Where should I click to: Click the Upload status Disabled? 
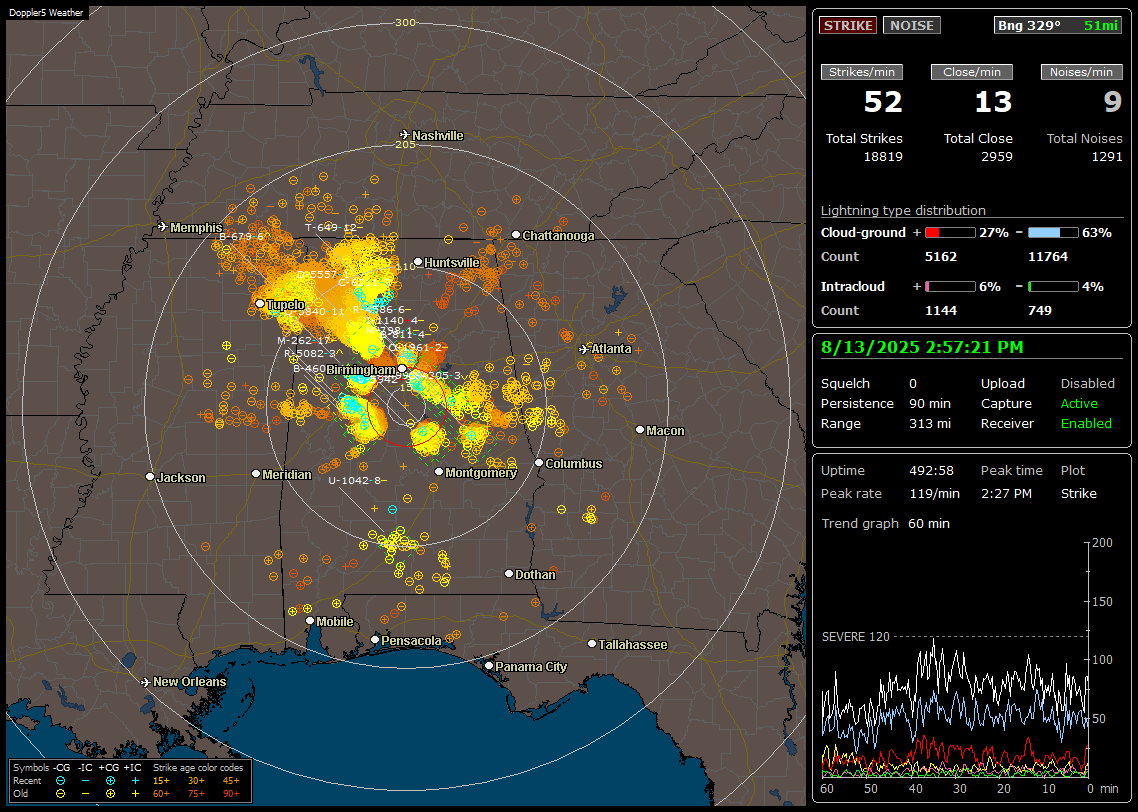1087,384
